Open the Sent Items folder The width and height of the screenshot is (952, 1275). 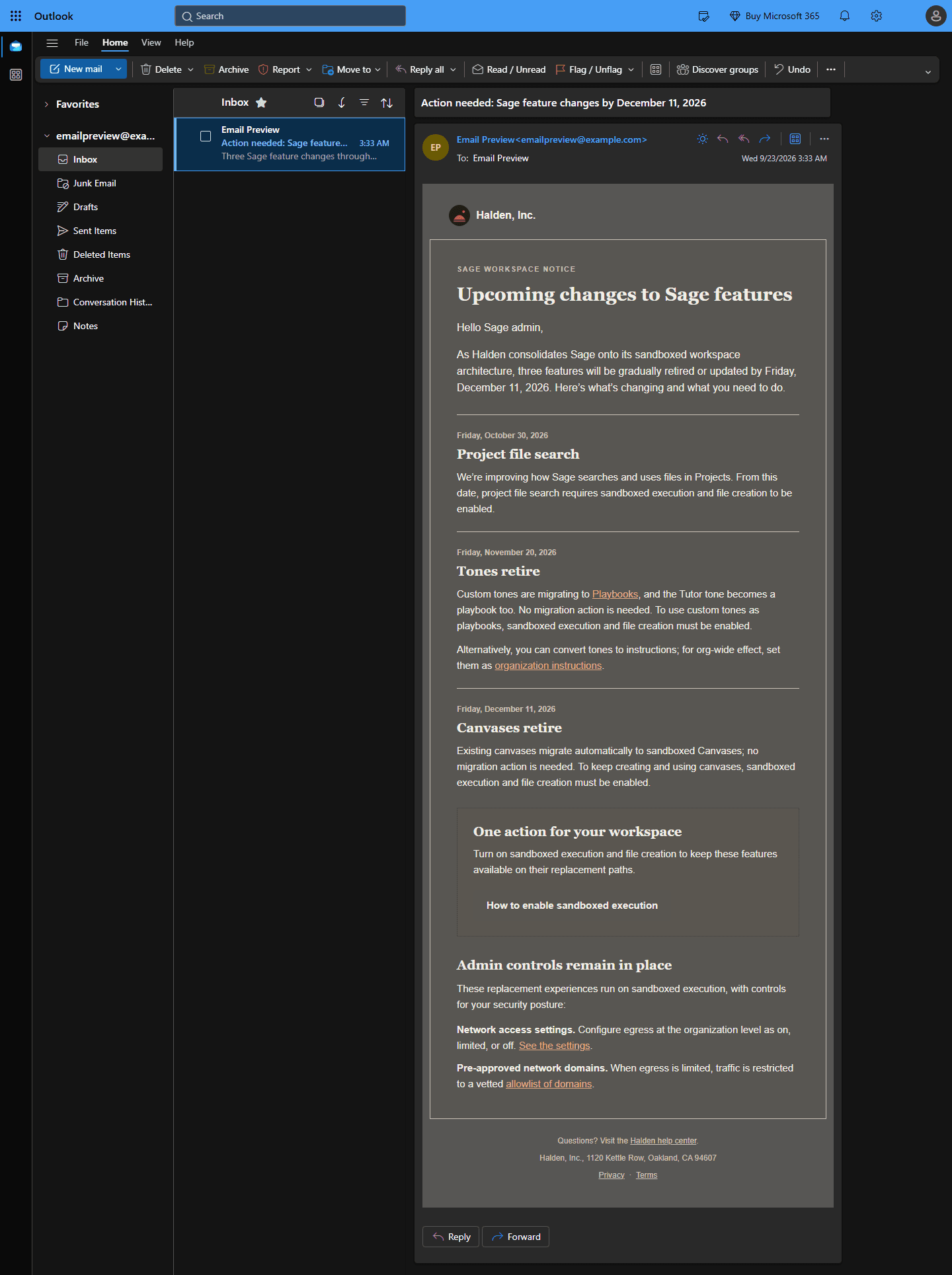point(100,231)
